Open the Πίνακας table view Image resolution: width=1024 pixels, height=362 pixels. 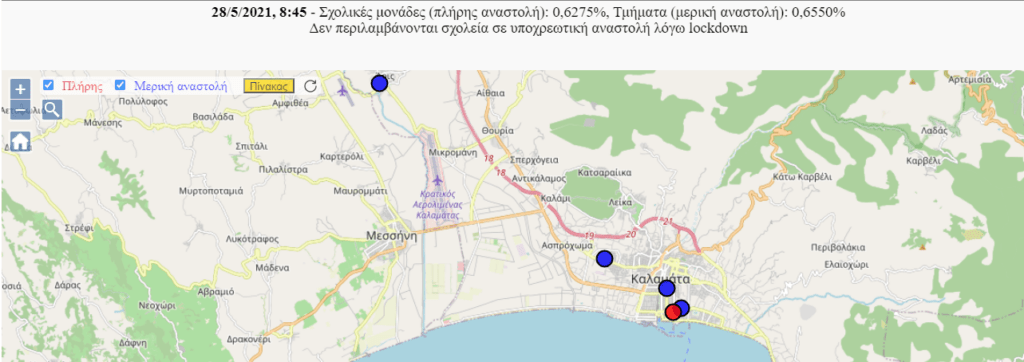tap(269, 86)
